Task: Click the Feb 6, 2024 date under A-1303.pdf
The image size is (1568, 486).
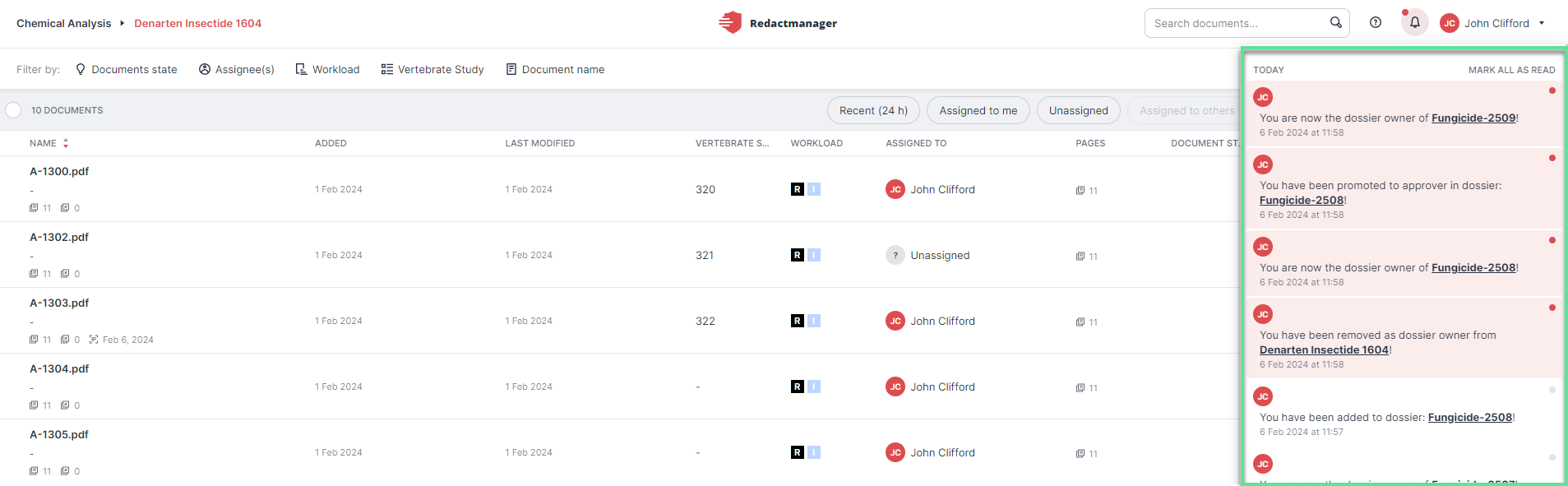Action: pyautogui.click(x=128, y=340)
